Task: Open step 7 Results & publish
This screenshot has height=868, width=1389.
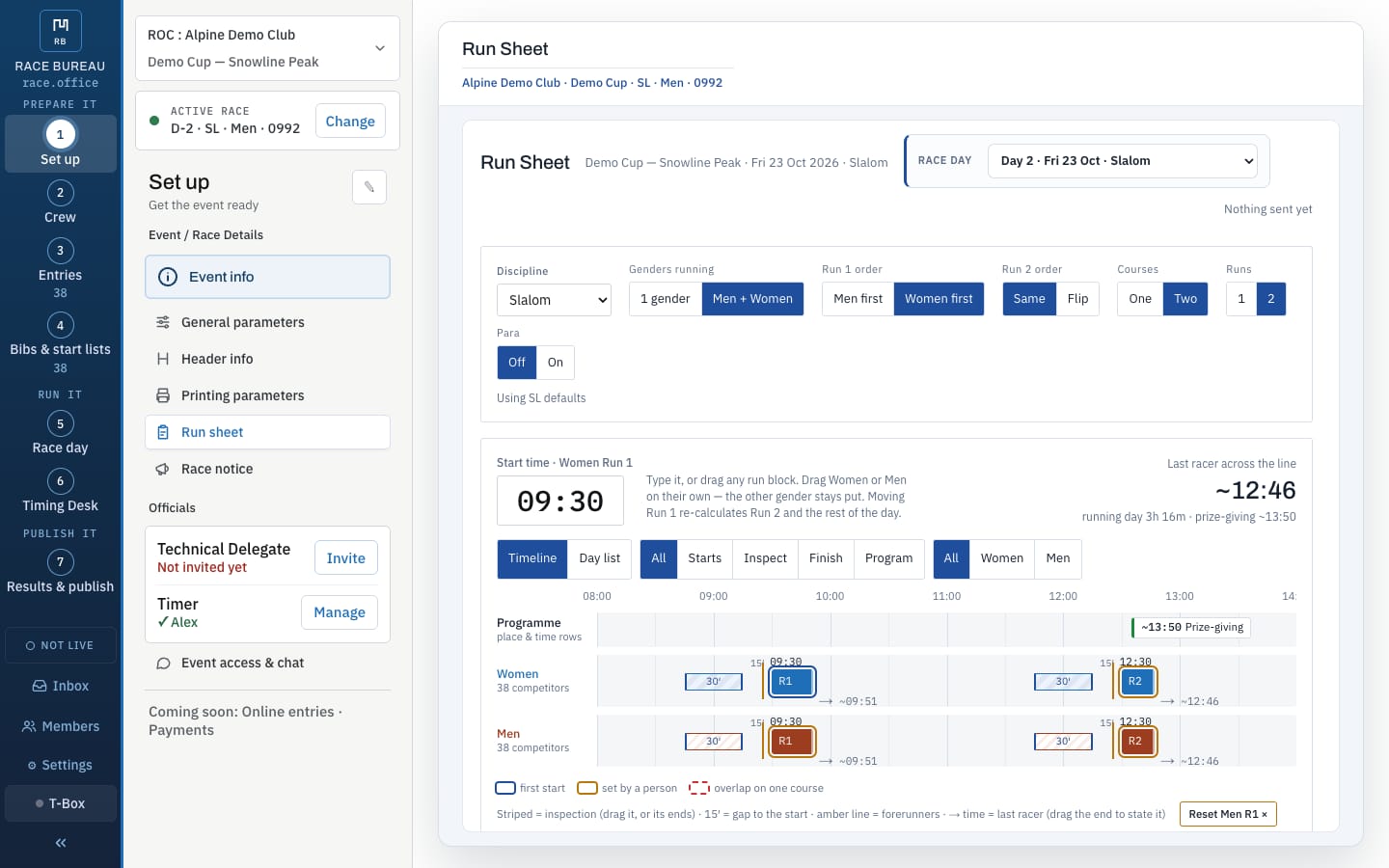Action: click(60, 572)
